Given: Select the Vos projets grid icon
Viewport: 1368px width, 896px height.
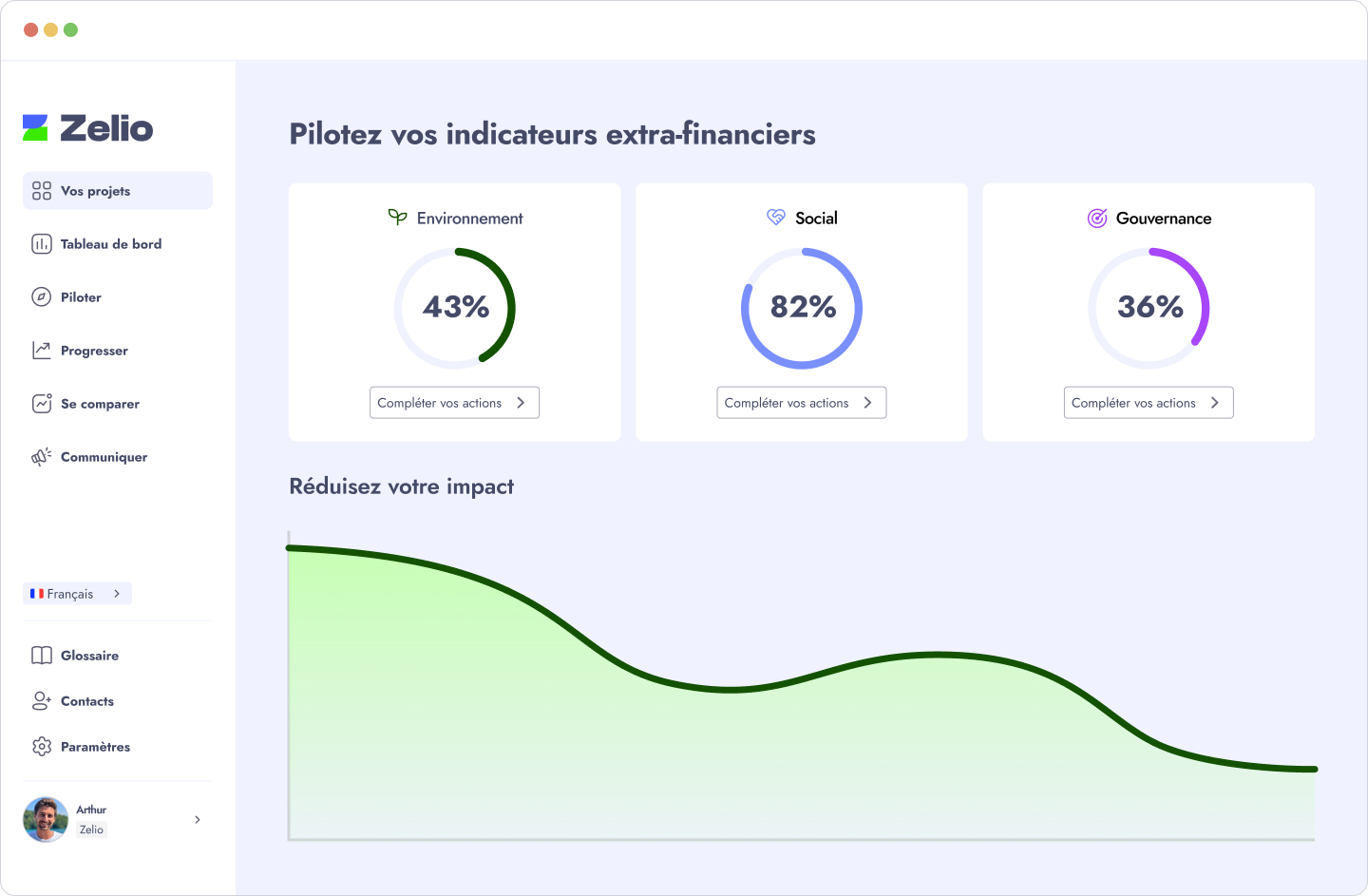Looking at the screenshot, I should pyautogui.click(x=41, y=190).
